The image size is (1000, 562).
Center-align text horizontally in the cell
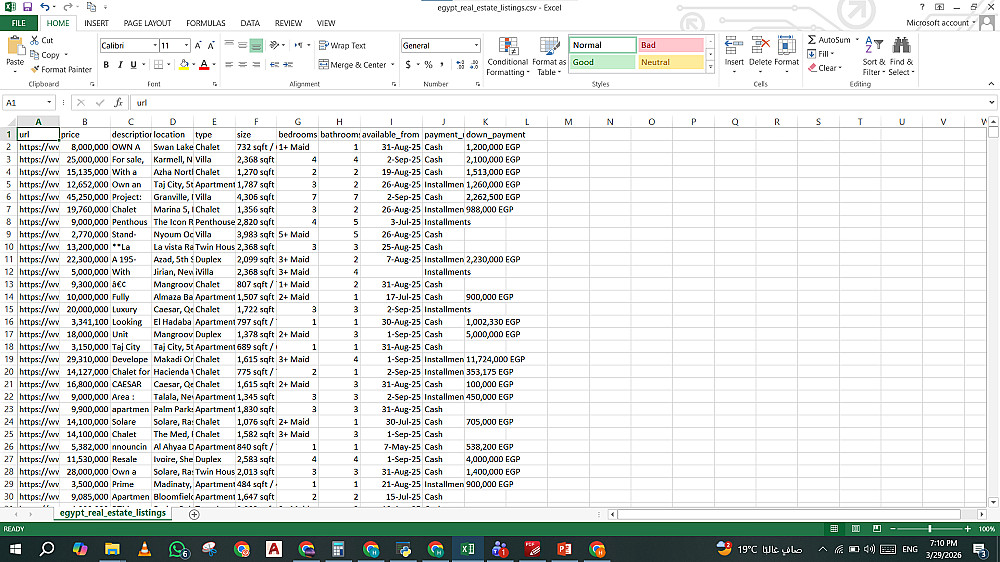tap(242, 64)
